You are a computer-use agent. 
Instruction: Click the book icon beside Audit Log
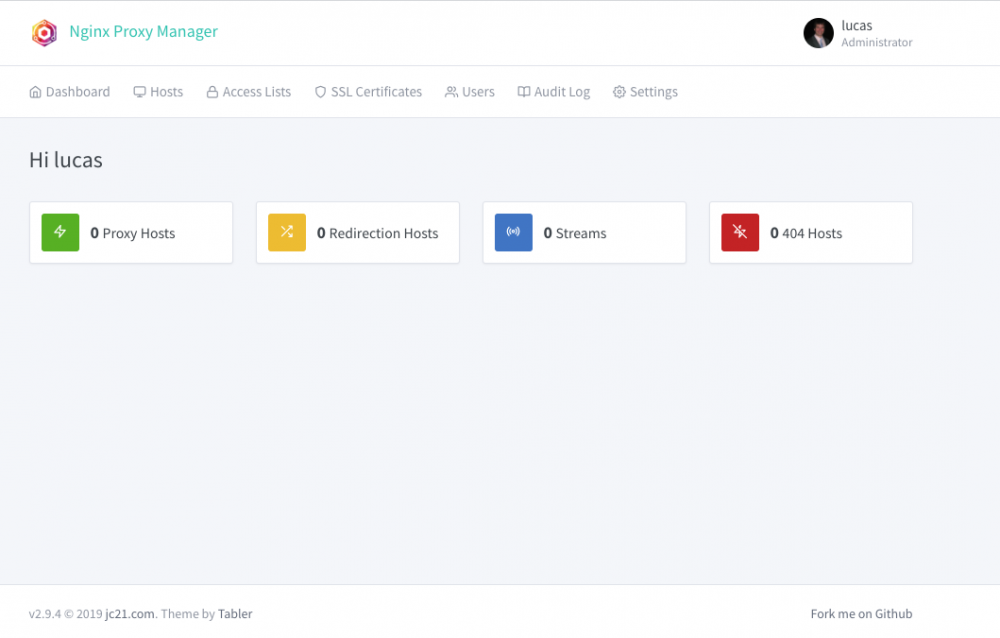524,92
